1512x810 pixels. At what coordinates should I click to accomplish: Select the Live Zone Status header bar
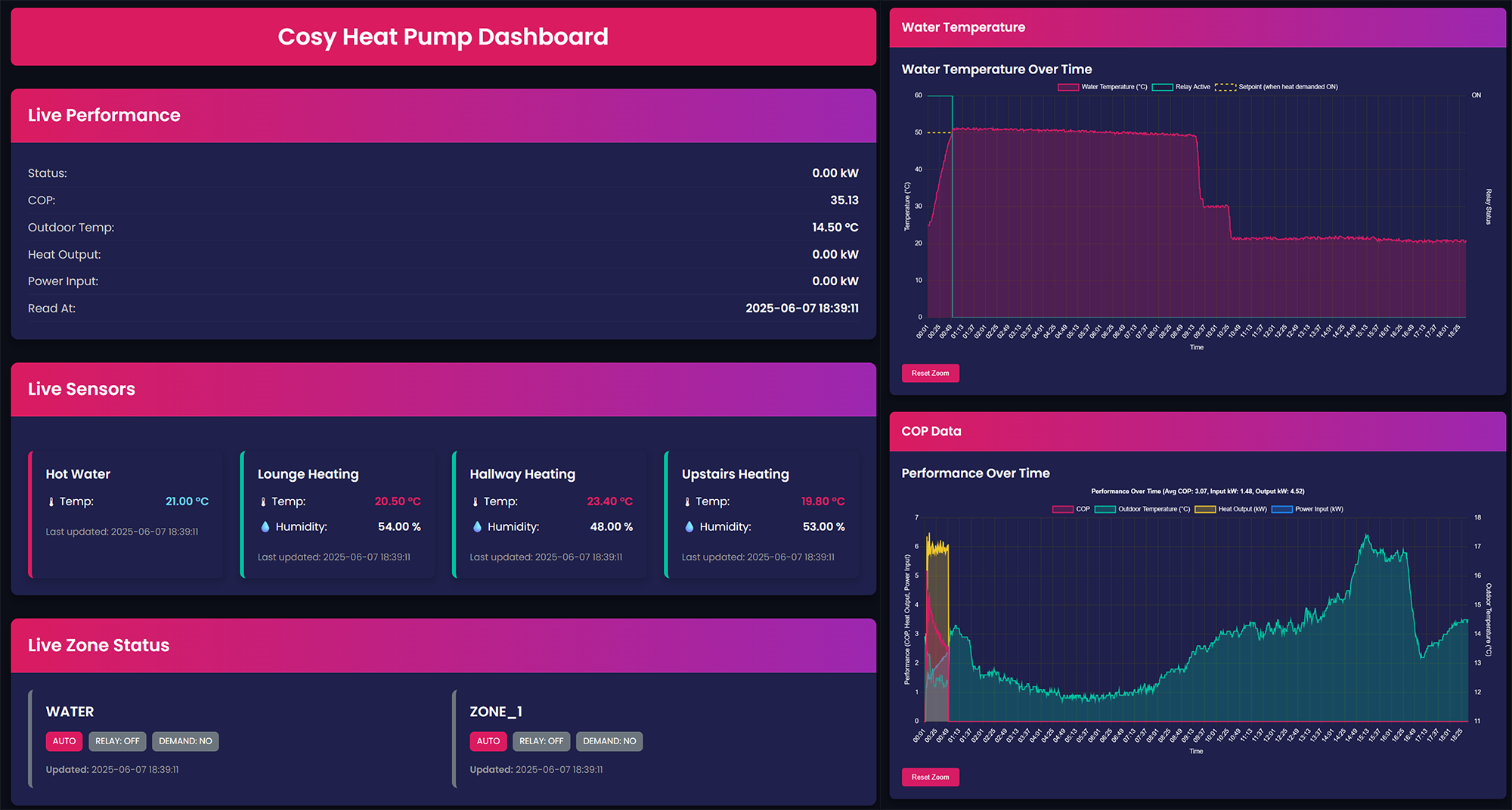pyautogui.click(x=442, y=645)
